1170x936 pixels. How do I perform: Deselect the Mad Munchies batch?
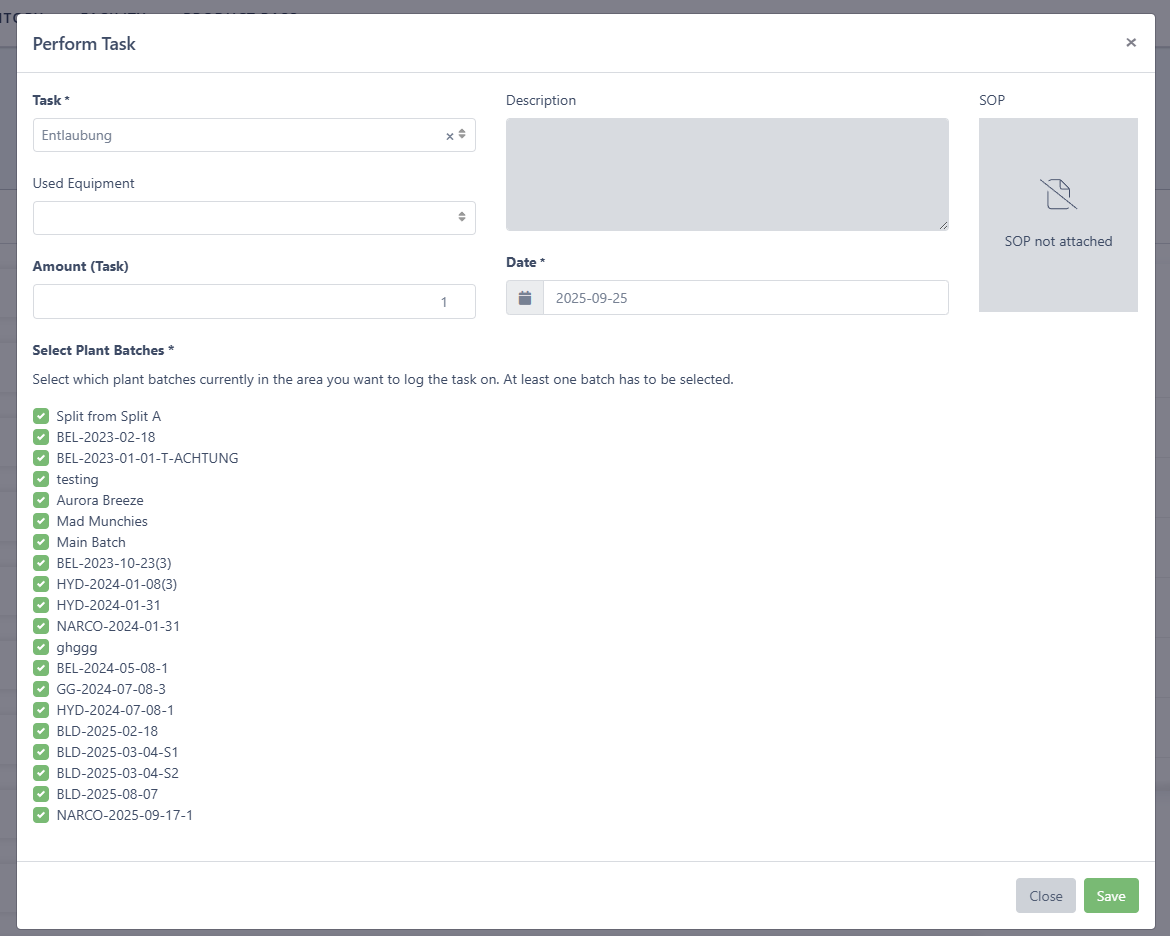tap(41, 521)
